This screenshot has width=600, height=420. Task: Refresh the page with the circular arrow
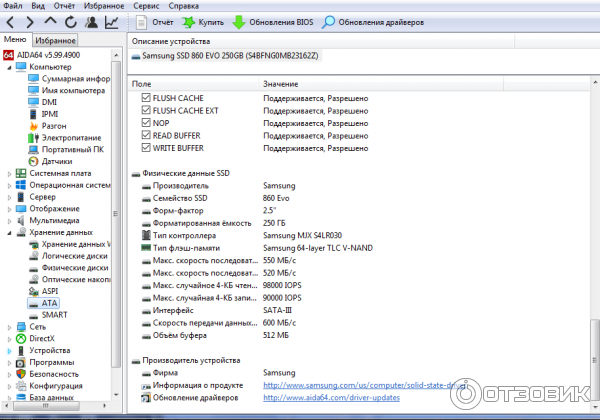[70, 22]
